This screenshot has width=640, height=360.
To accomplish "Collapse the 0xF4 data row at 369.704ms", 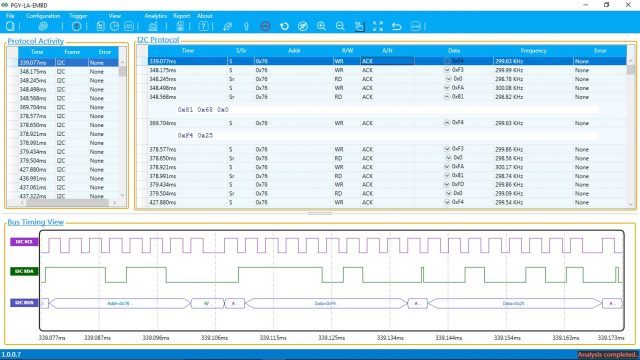I will [x=447, y=123].
